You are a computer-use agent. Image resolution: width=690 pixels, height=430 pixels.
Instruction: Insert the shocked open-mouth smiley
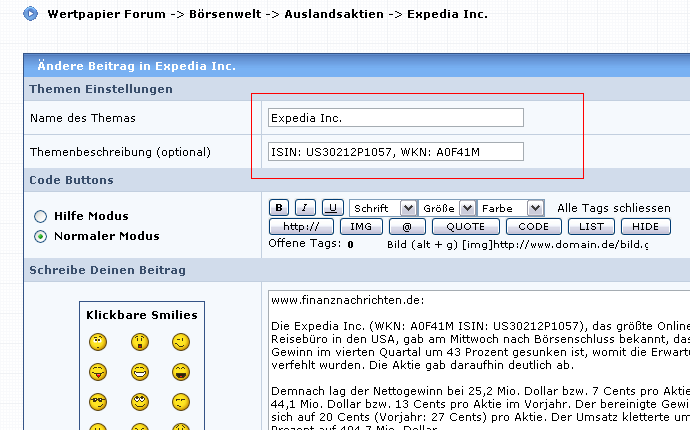[x=140, y=342]
